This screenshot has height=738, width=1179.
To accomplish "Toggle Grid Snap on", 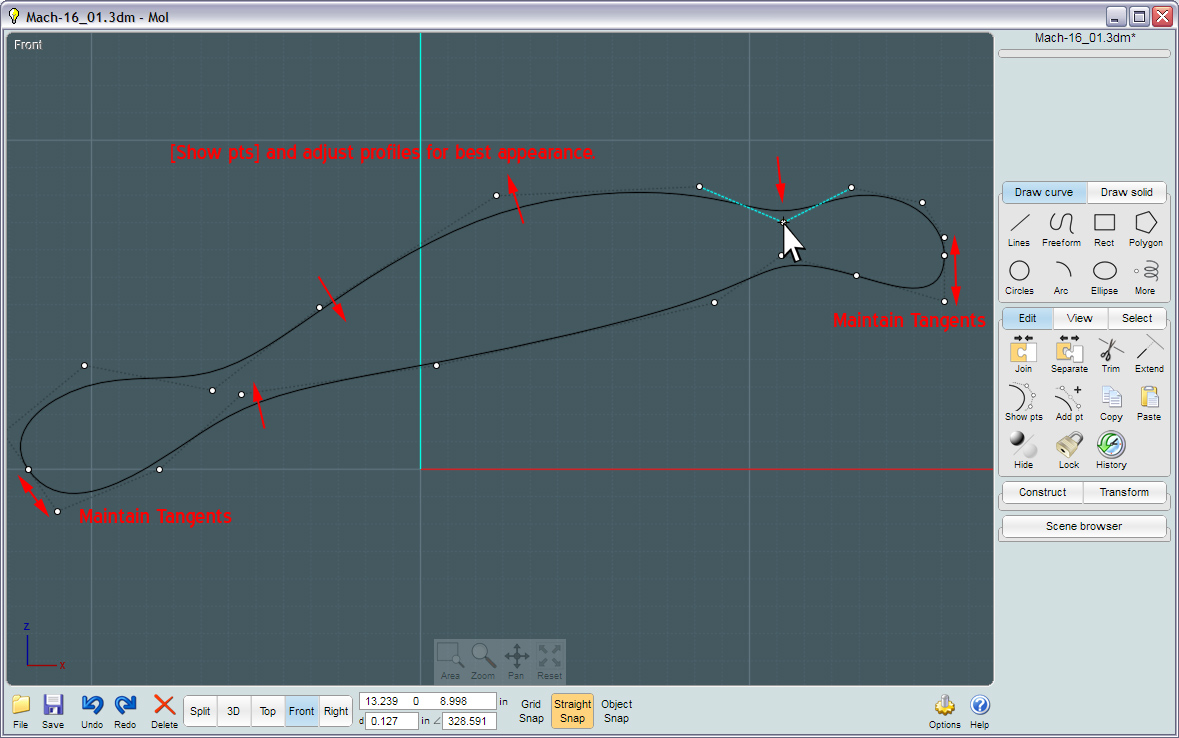I will (531, 711).
